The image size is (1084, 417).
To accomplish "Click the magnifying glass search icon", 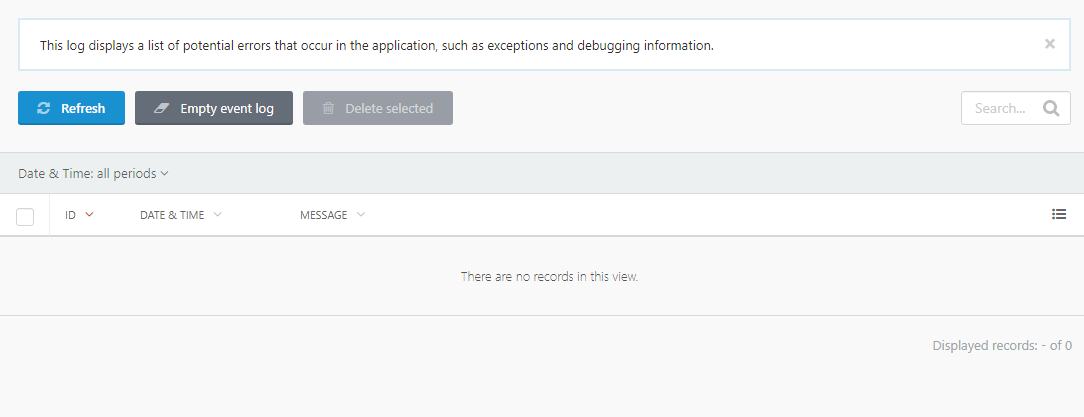I will pyautogui.click(x=1051, y=109).
